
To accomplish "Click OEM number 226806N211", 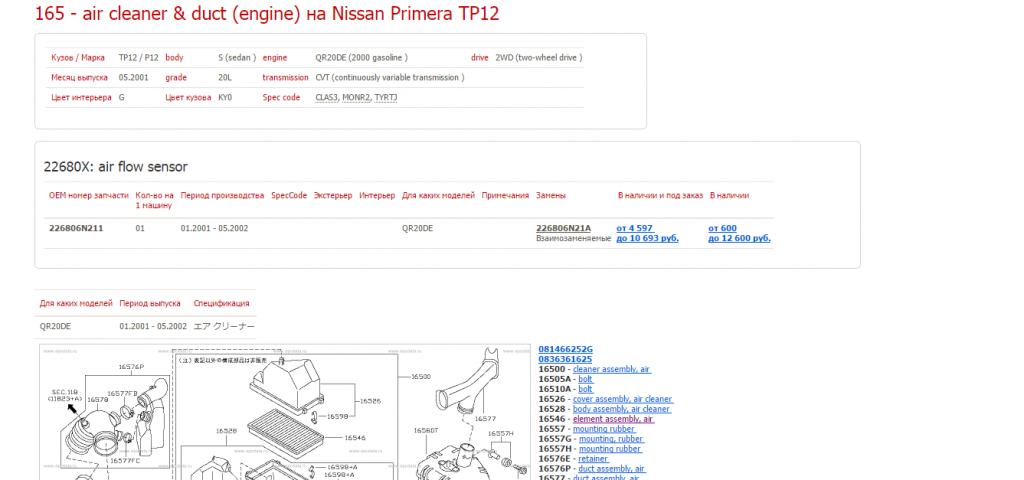I will point(76,228).
